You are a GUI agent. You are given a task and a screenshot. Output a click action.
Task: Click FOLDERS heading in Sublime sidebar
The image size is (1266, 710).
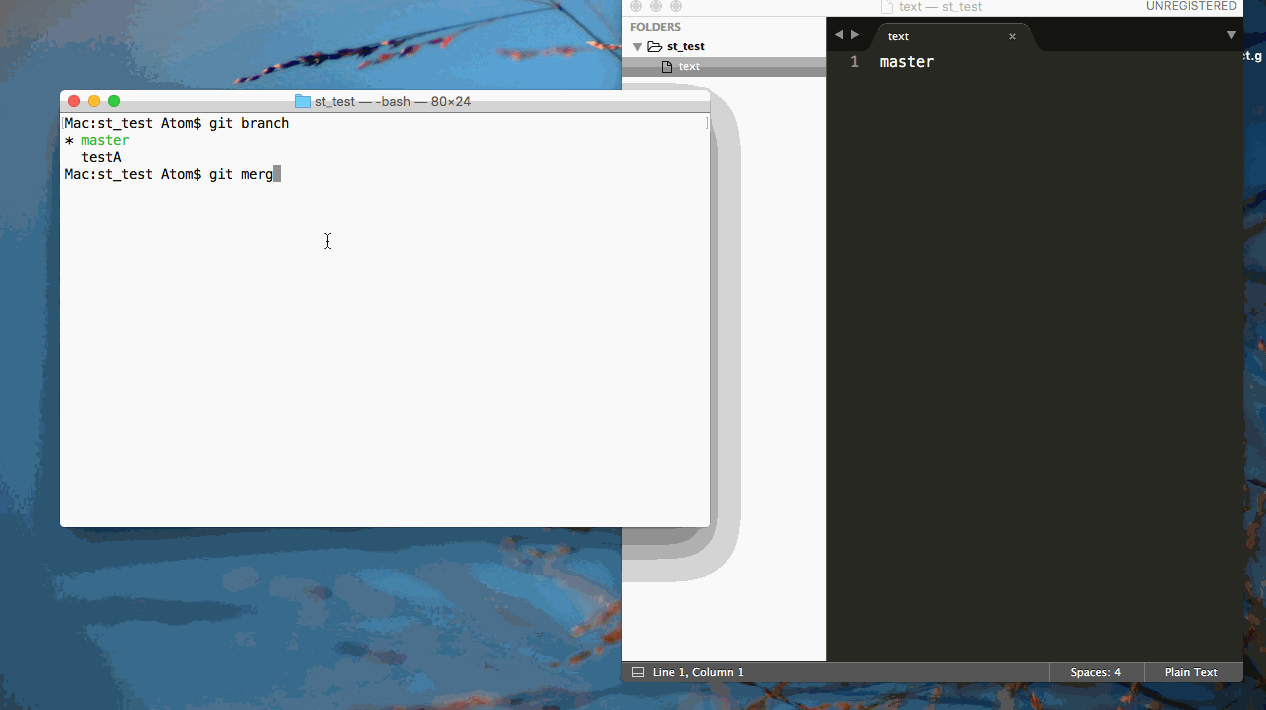point(655,27)
